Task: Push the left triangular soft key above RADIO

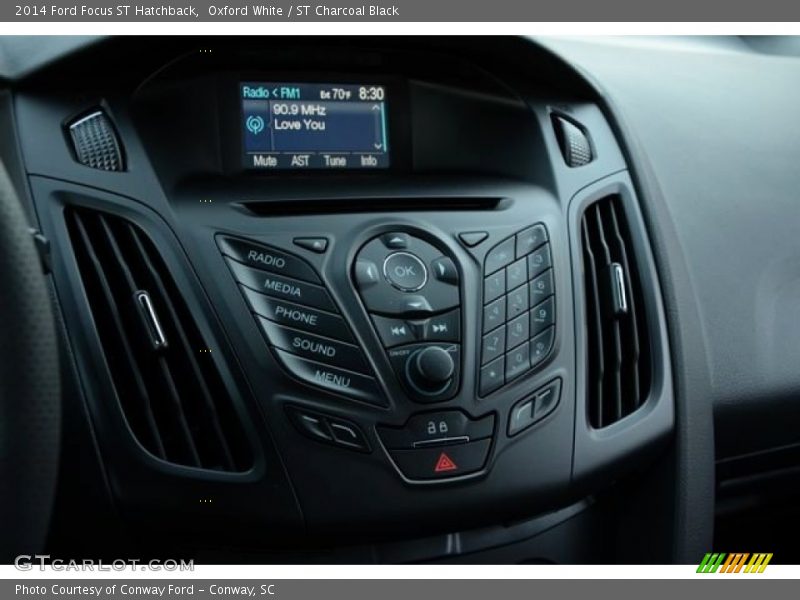Action: pyautogui.click(x=311, y=244)
